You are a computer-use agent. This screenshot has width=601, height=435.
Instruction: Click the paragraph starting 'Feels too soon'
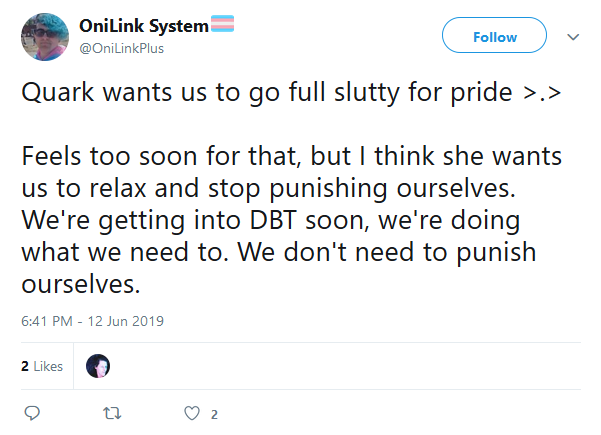point(291,220)
